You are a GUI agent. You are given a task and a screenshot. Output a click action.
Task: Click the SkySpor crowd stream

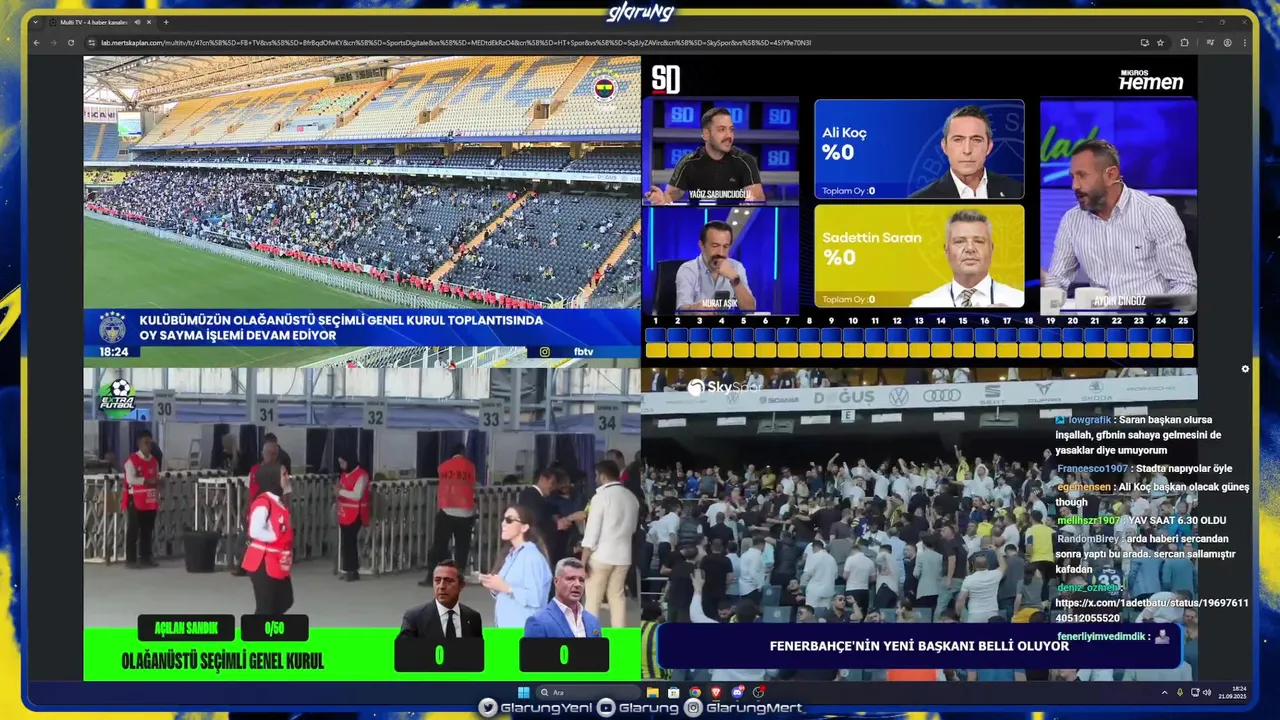tap(918, 524)
